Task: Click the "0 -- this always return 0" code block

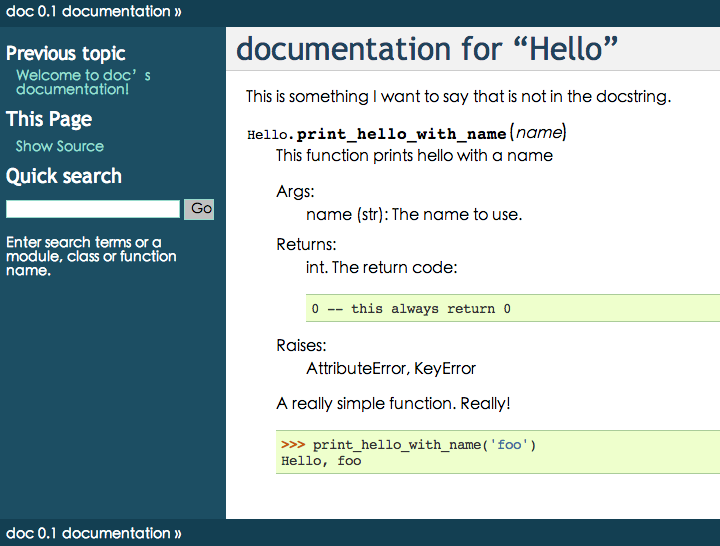Action: pos(513,308)
